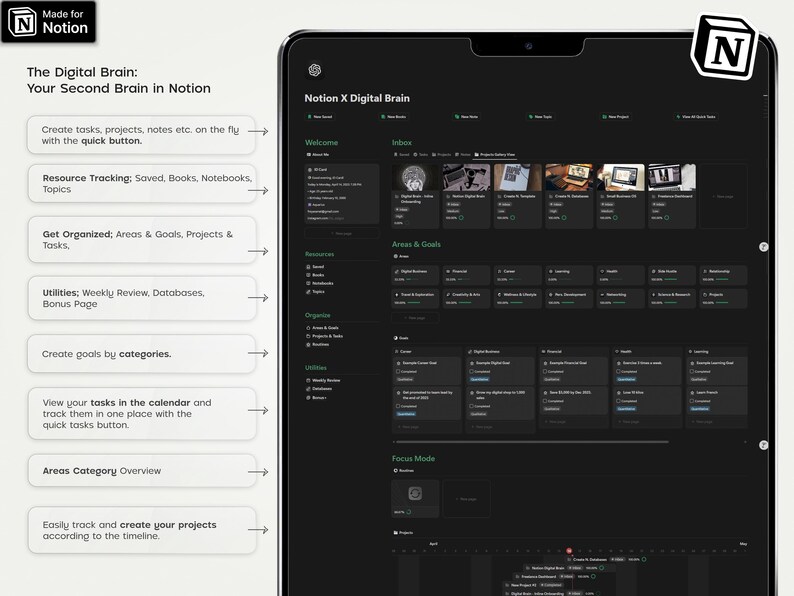Add New page under Career goals column
The width and height of the screenshot is (794, 596).
tap(409, 427)
